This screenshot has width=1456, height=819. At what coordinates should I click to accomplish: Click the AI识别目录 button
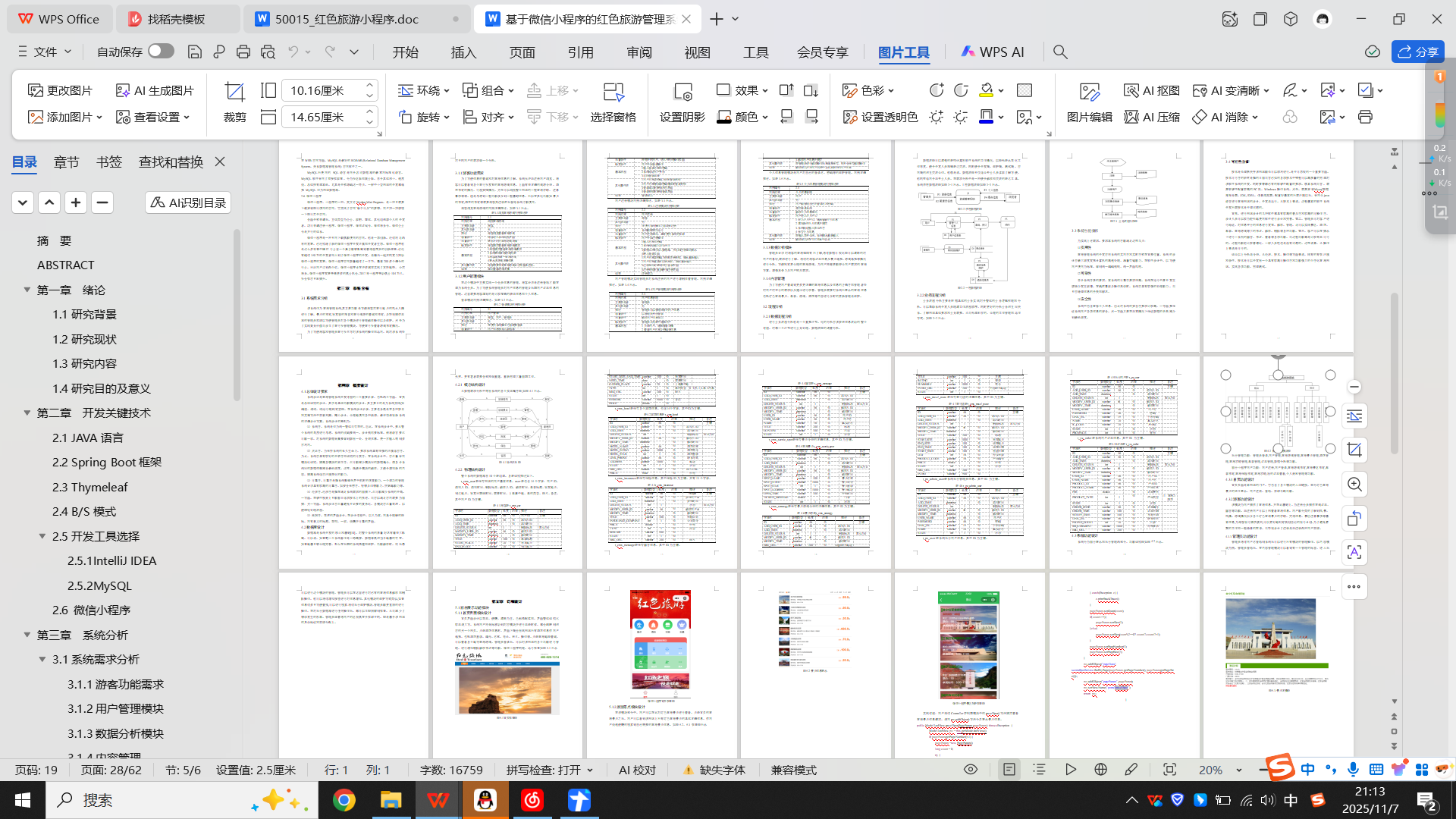pos(188,202)
